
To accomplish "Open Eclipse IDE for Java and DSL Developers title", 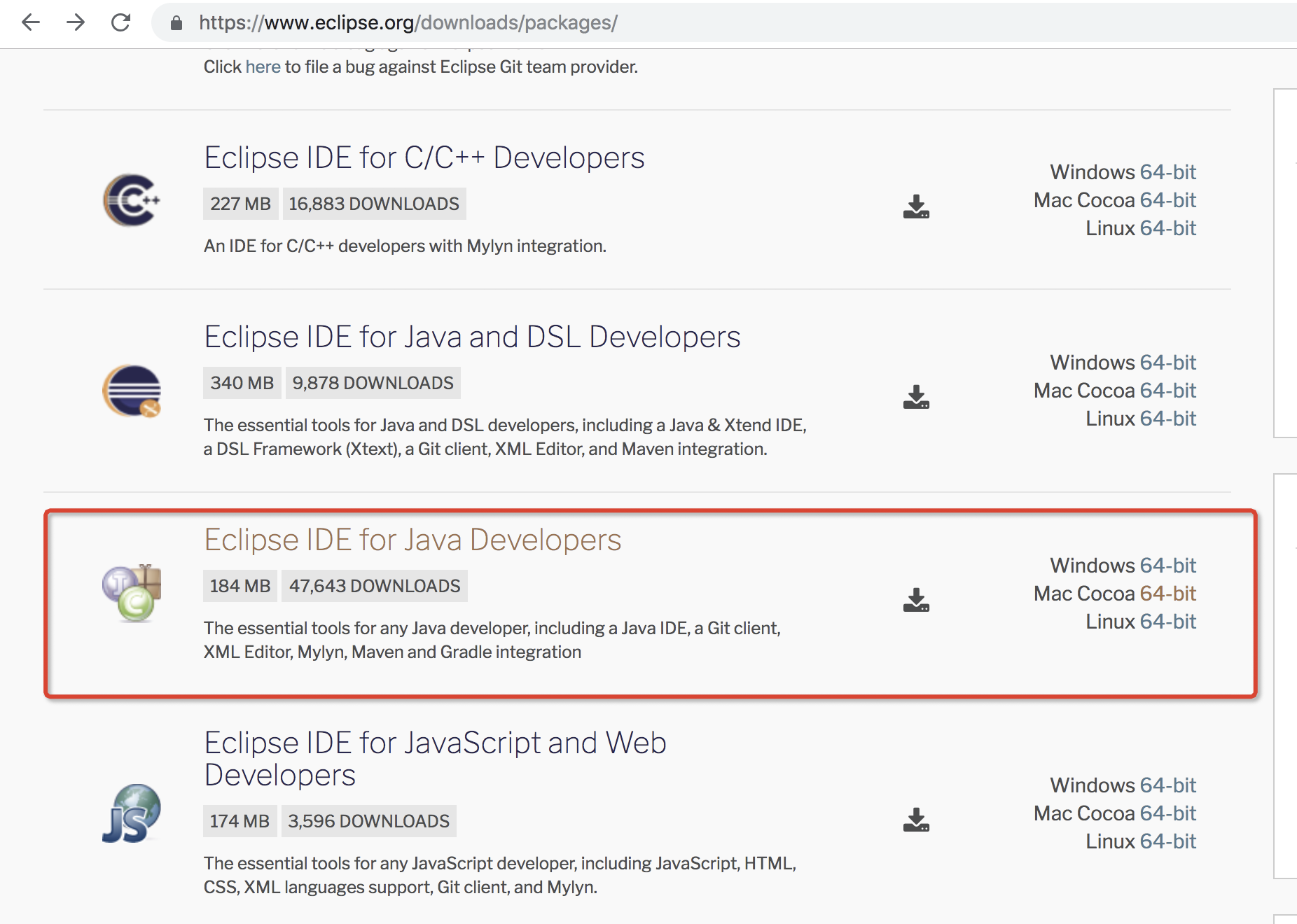I will click(472, 337).
